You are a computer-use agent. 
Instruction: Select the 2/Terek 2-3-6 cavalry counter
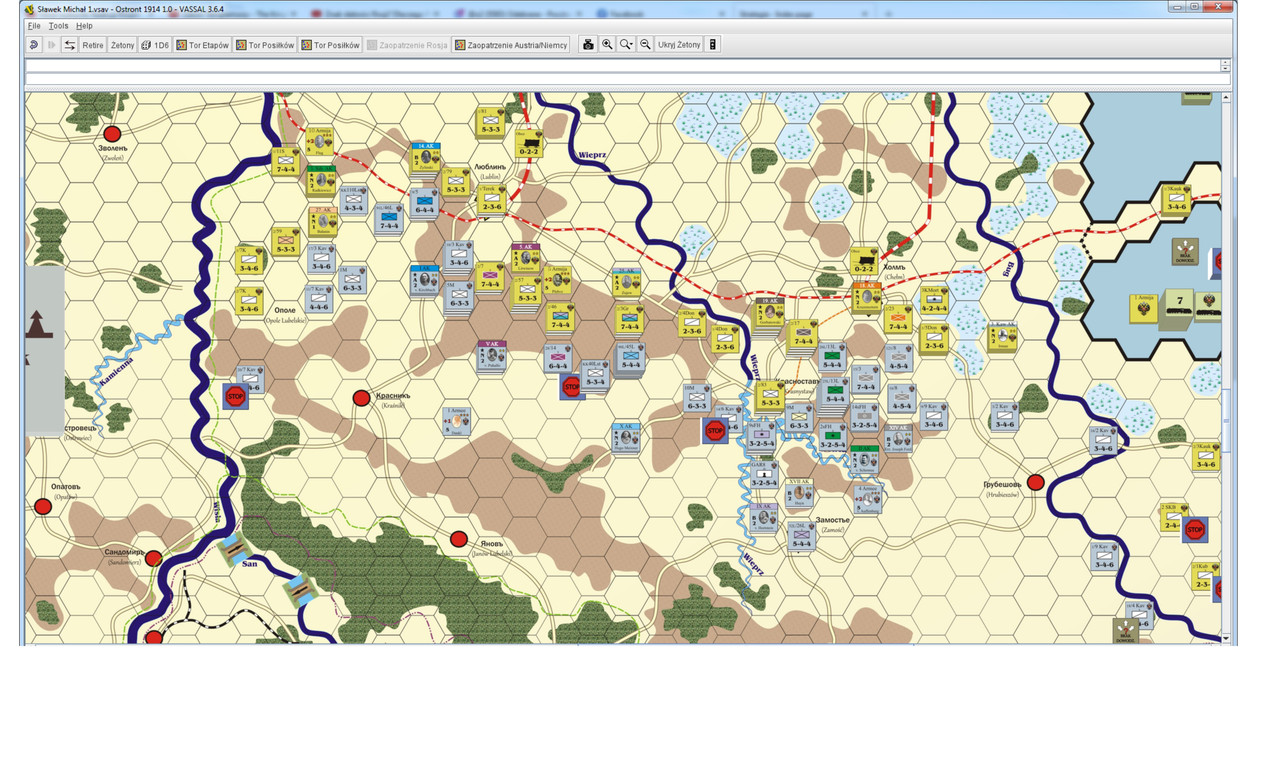(x=491, y=200)
